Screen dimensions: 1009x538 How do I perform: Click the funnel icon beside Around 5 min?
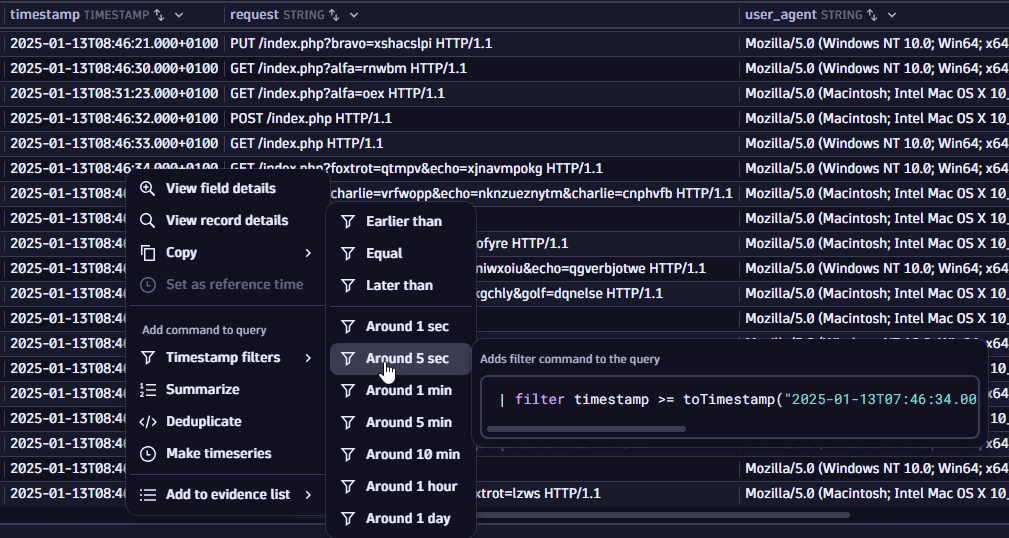[347, 423]
